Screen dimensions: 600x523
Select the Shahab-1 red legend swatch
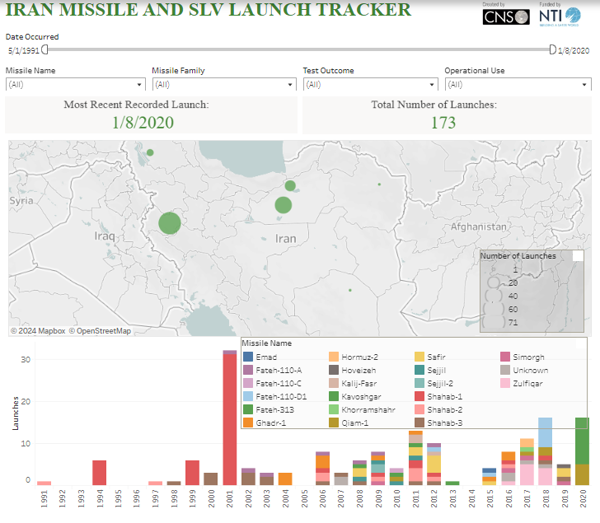[x=419, y=396]
